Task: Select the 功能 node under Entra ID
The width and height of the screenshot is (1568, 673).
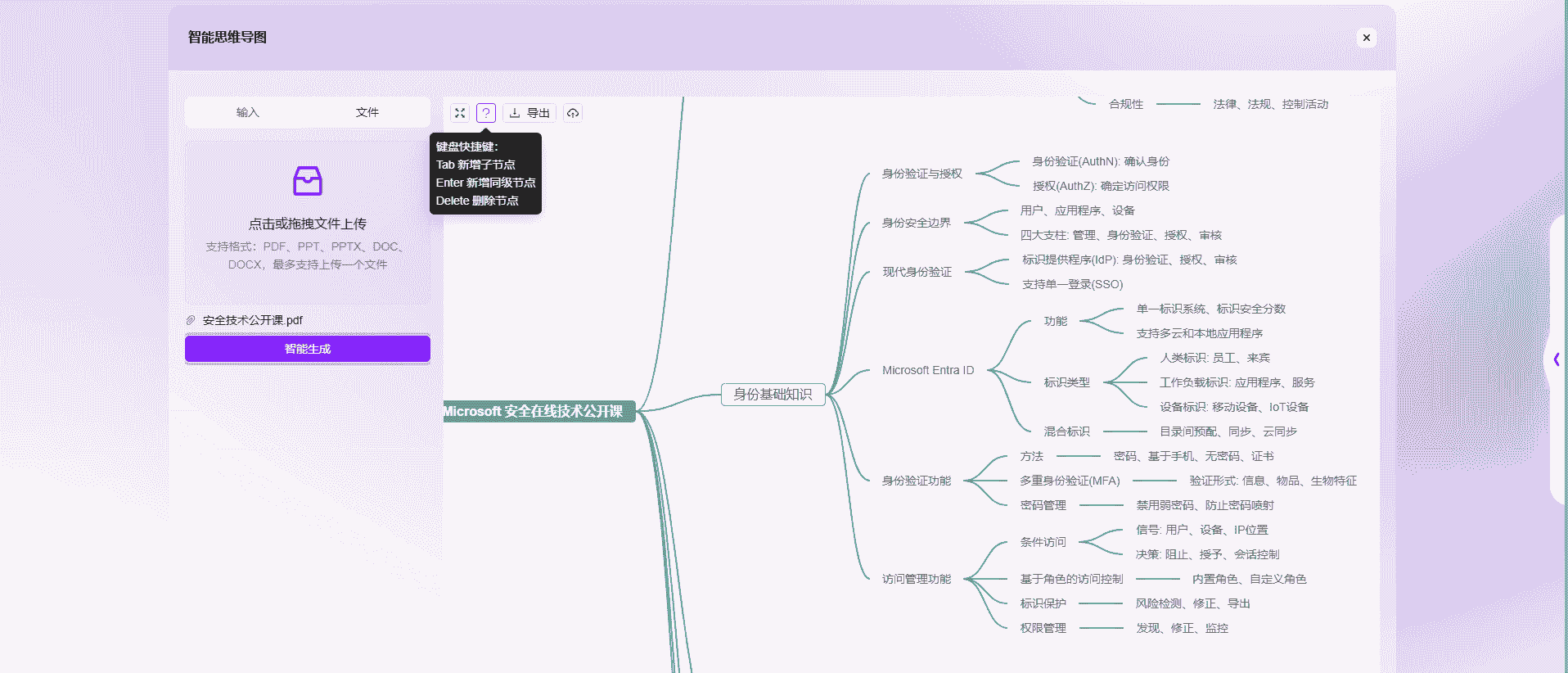Action: click(x=1055, y=321)
